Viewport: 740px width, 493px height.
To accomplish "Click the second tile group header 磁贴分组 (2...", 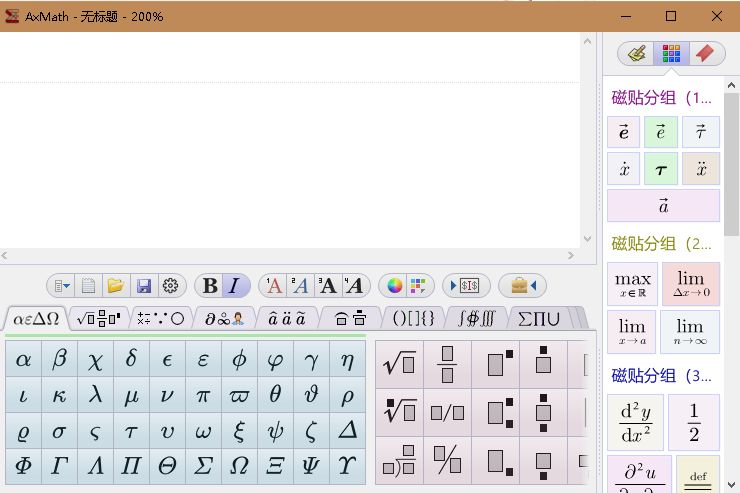I will coord(661,244).
